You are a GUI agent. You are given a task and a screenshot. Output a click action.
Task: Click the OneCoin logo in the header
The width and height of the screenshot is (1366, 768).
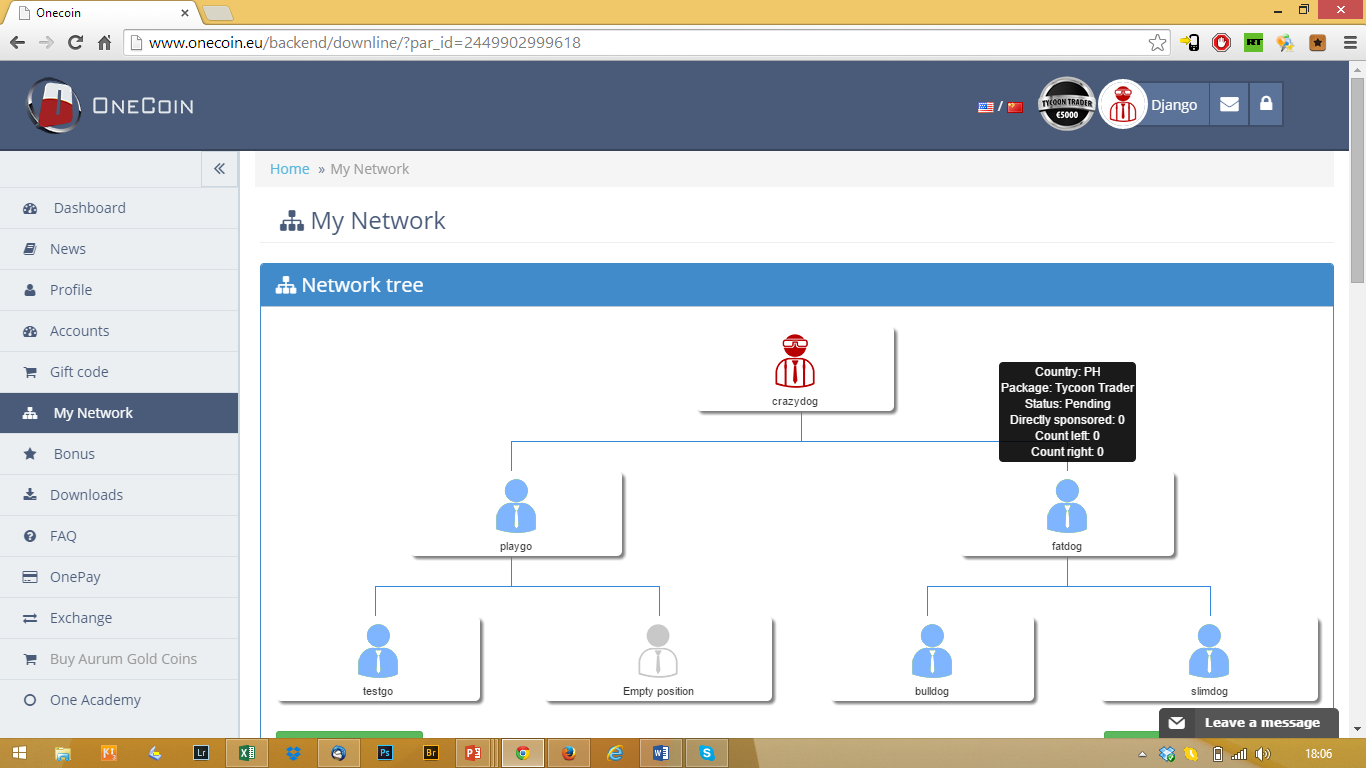coord(110,105)
